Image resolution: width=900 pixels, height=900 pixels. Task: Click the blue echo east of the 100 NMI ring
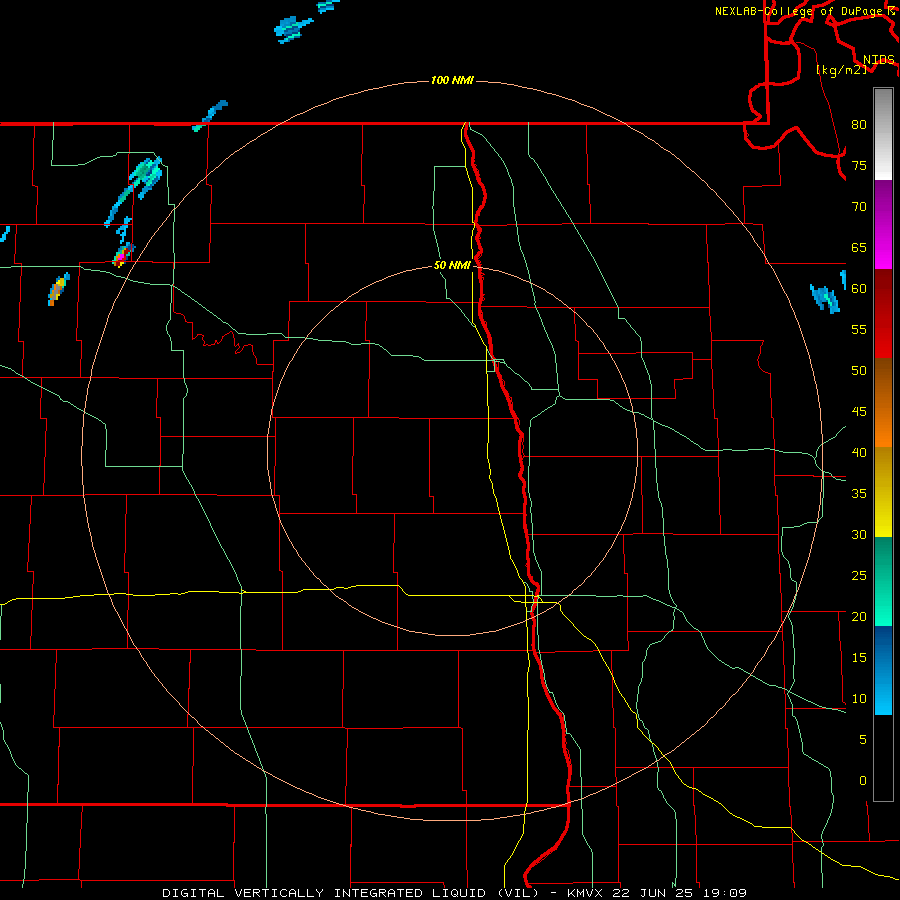tap(825, 298)
